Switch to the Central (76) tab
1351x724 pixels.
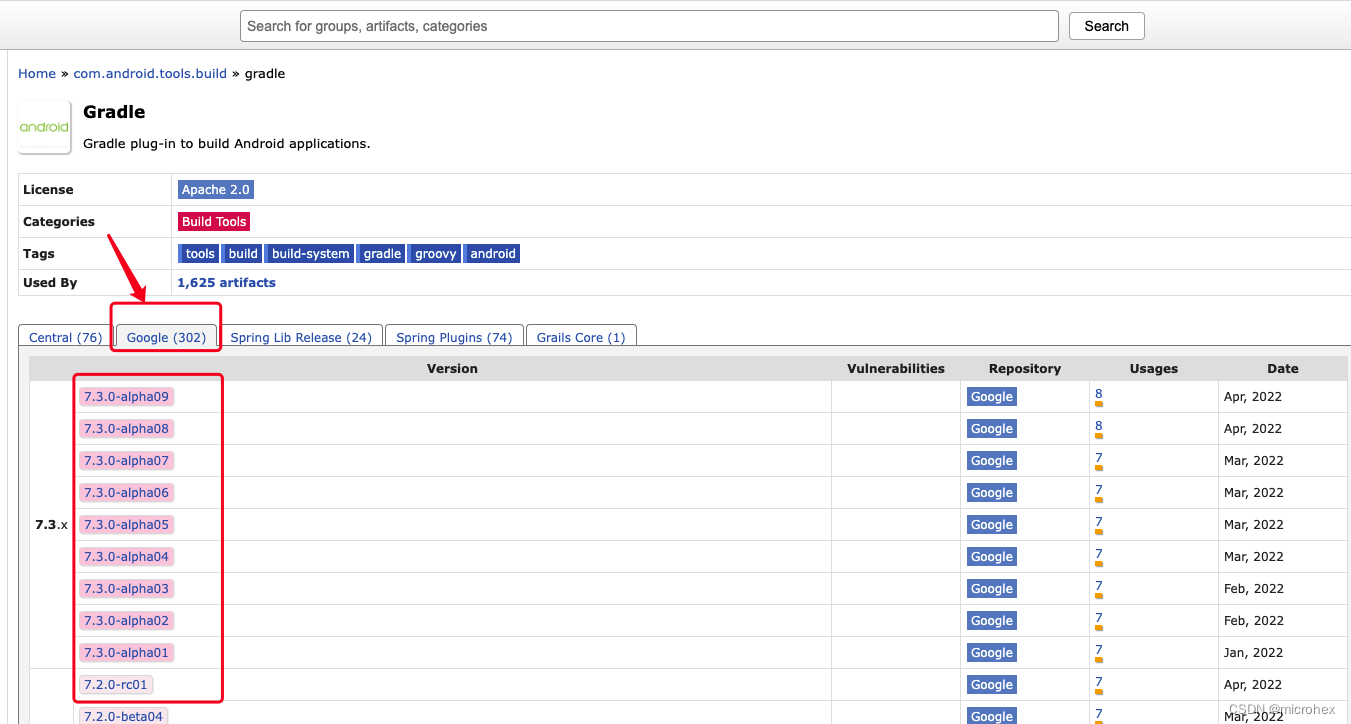click(65, 337)
